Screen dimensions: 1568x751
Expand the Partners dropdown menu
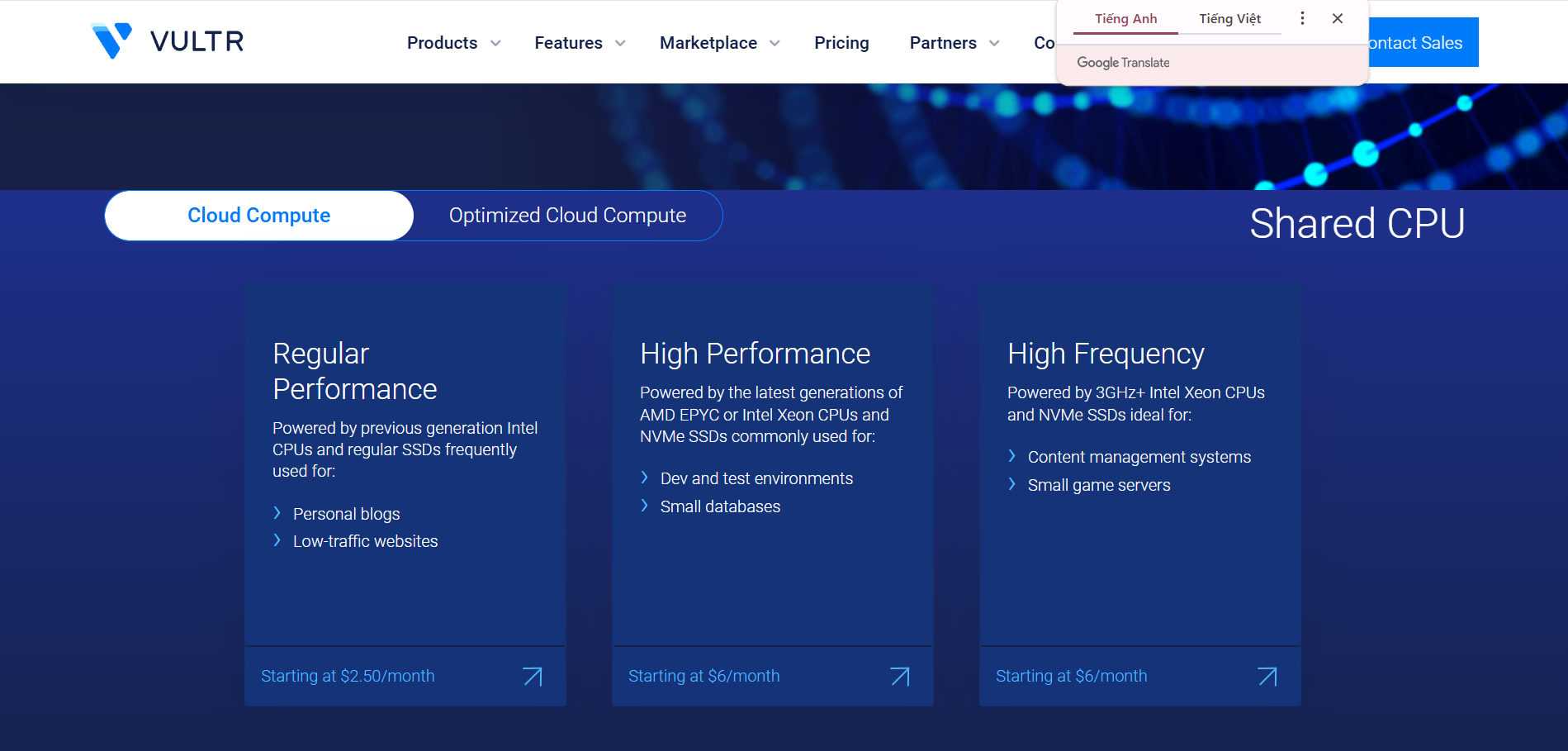(954, 43)
